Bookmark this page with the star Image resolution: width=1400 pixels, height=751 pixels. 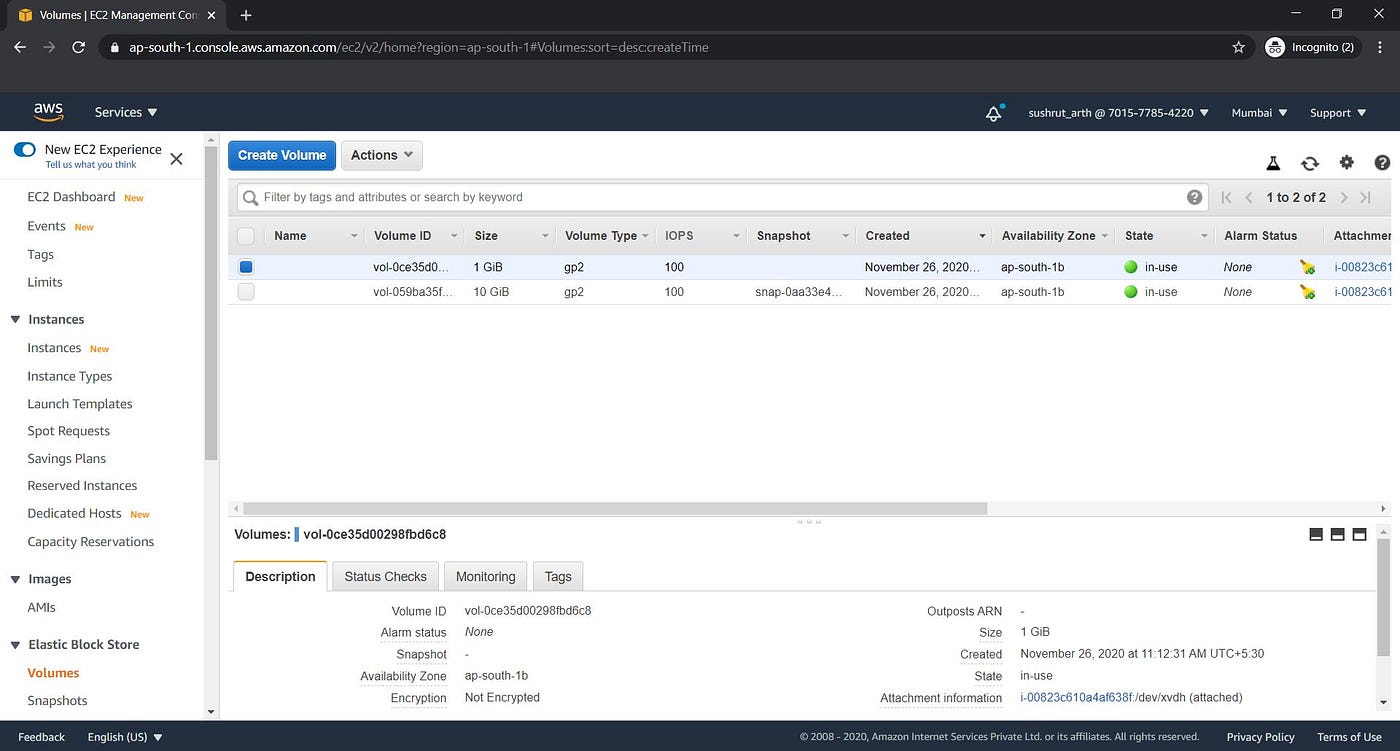pos(1239,47)
